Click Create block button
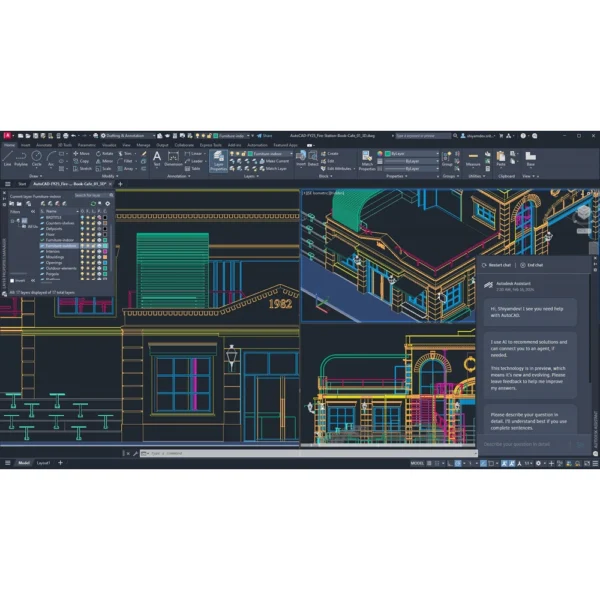This screenshot has width=600, height=600. (x=329, y=153)
